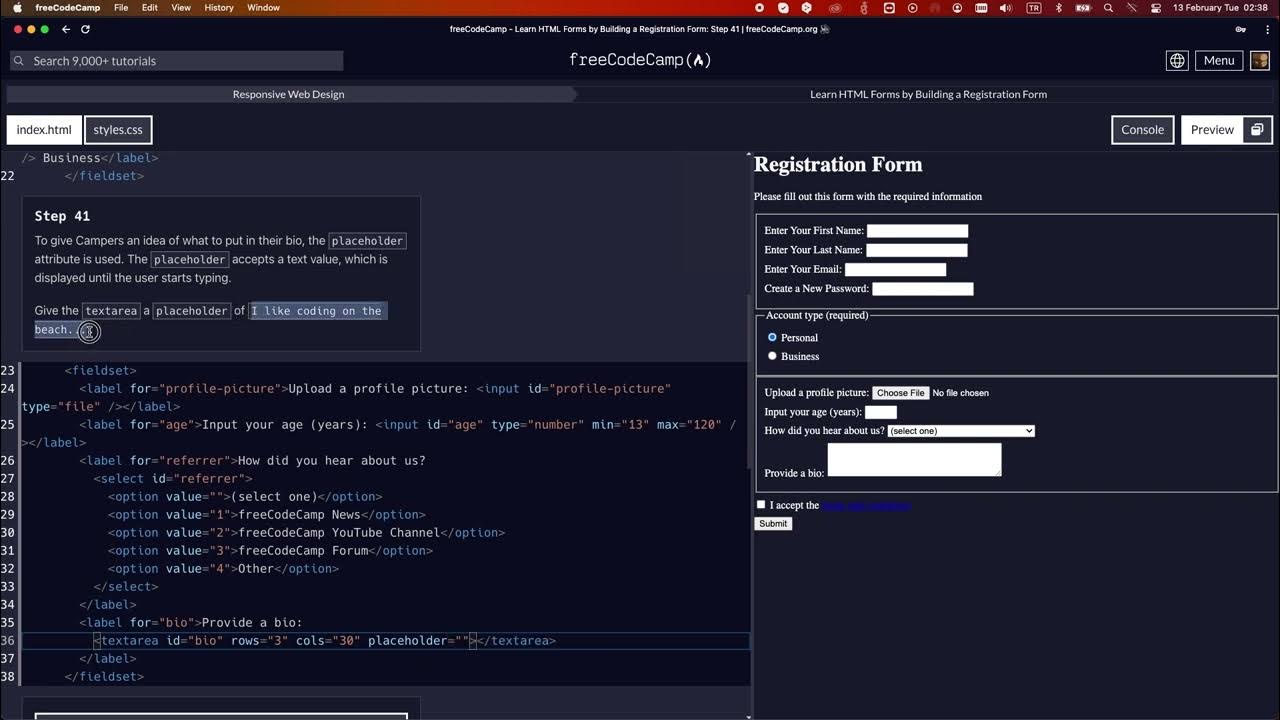Open the How did you hear dropdown
This screenshot has height=720, width=1280.
tap(961, 431)
